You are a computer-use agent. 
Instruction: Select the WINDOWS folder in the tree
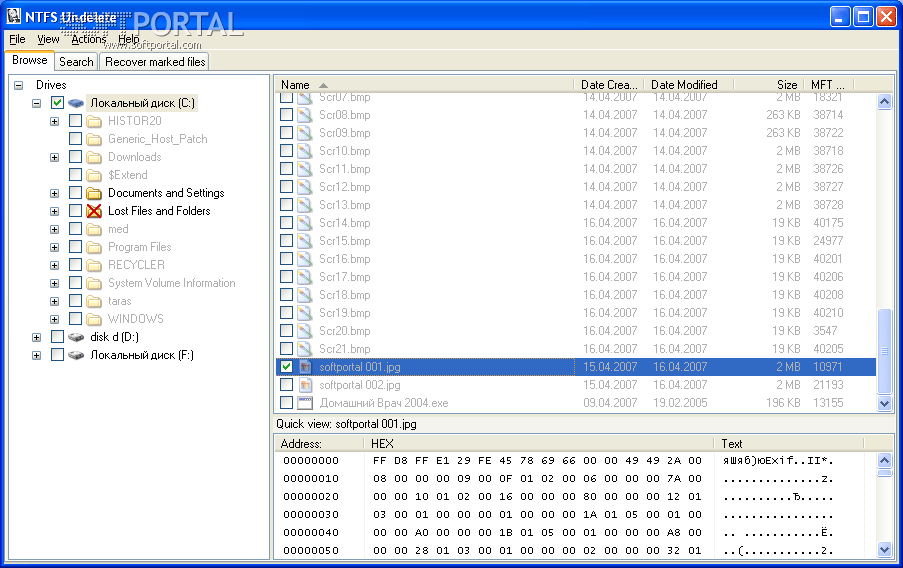[x=136, y=319]
